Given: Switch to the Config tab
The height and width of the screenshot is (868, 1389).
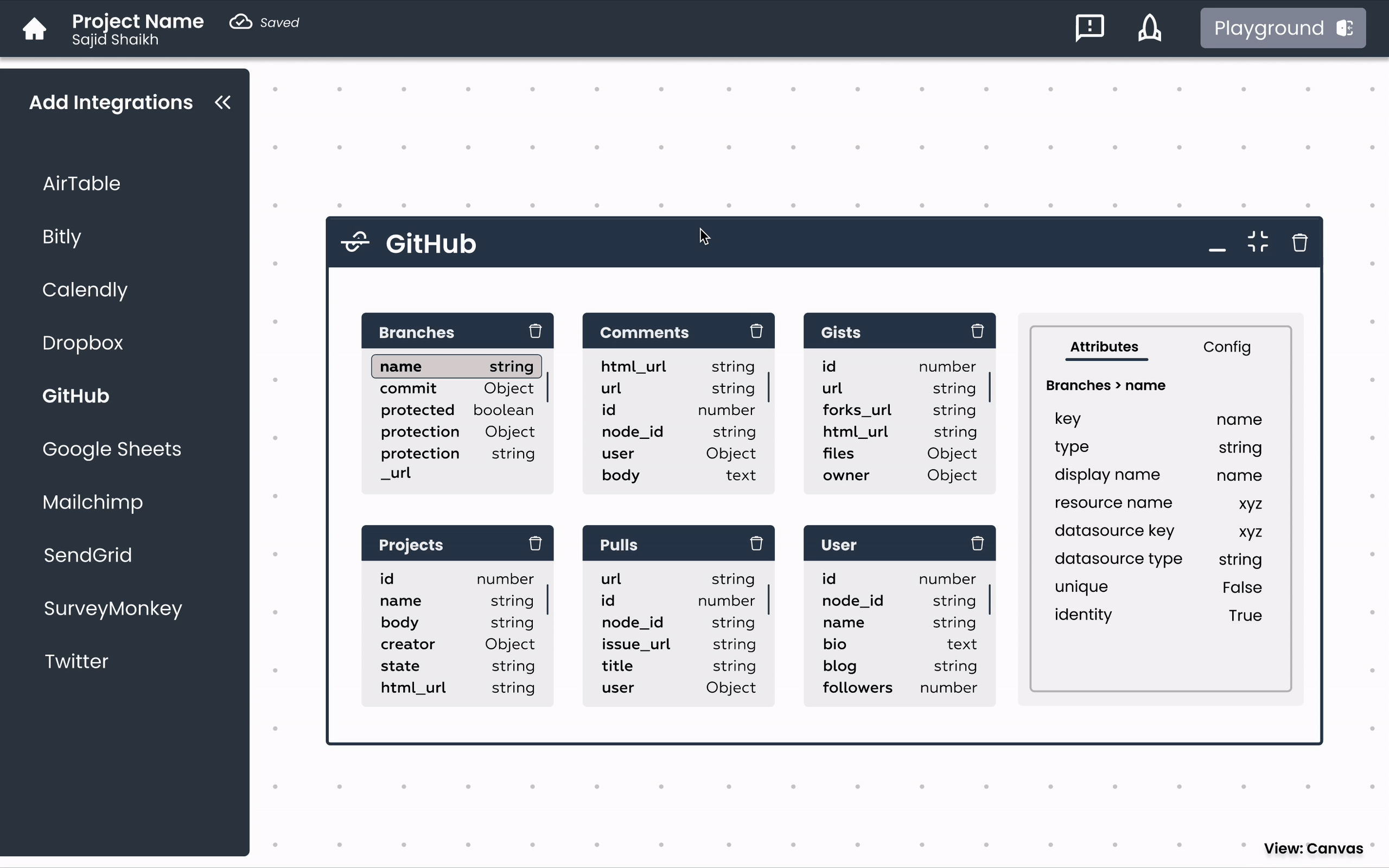Looking at the screenshot, I should [x=1227, y=347].
